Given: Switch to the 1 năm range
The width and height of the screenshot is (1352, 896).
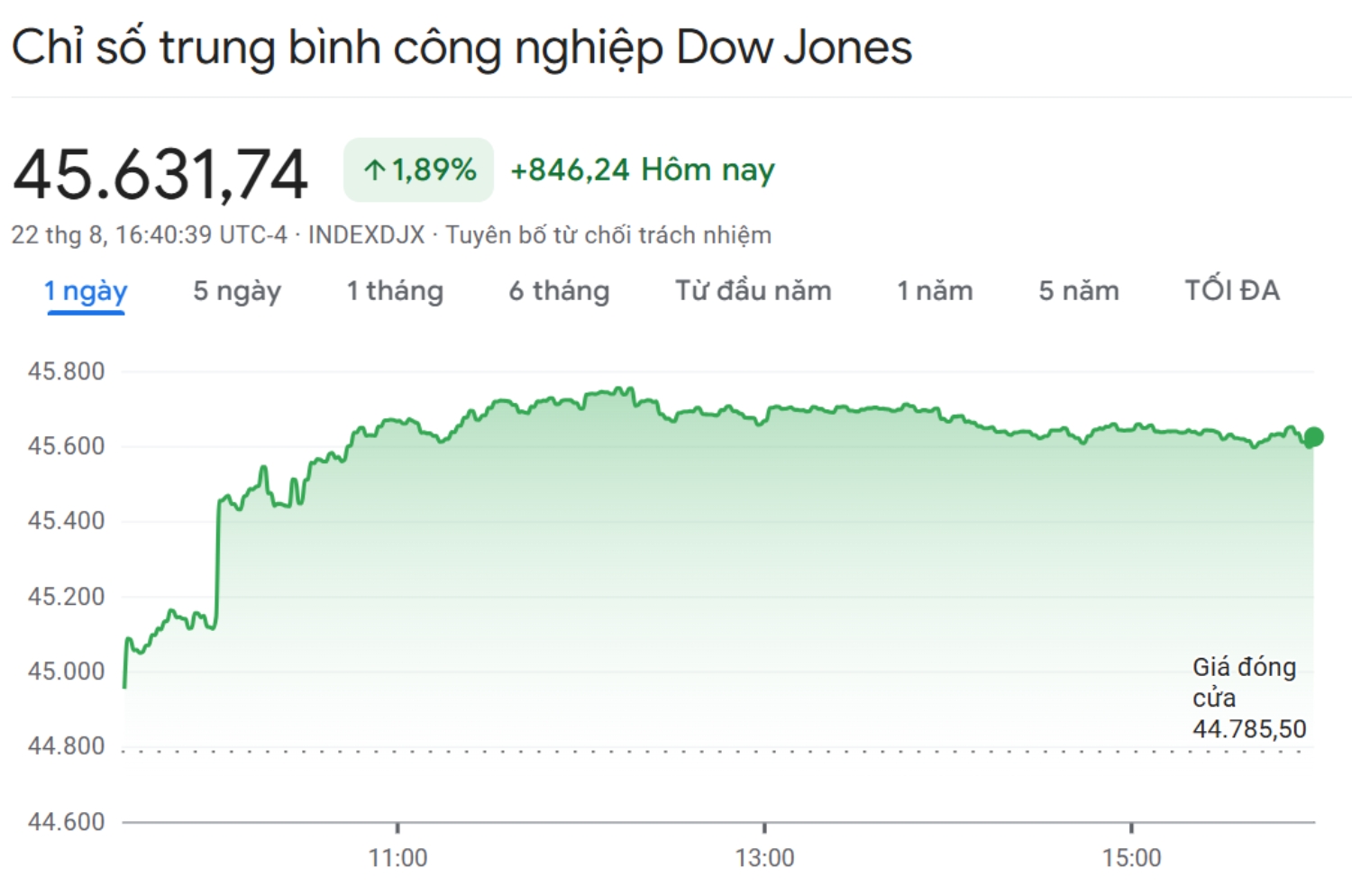Looking at the screenshot, I should [x=933, y=290].
